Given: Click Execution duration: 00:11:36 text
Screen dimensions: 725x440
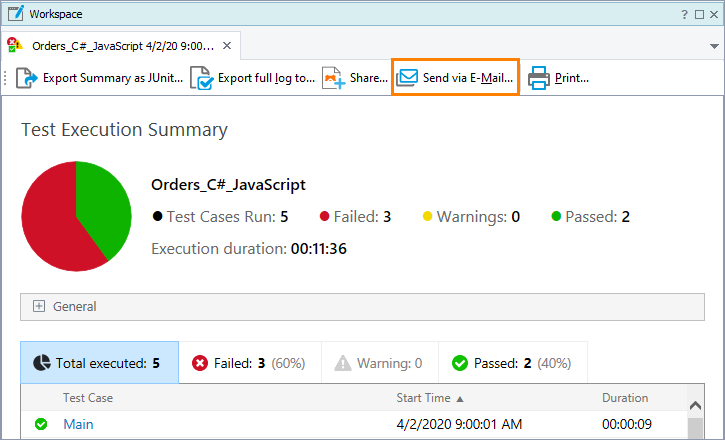Looking at the screenshot, I should (249, 249).
